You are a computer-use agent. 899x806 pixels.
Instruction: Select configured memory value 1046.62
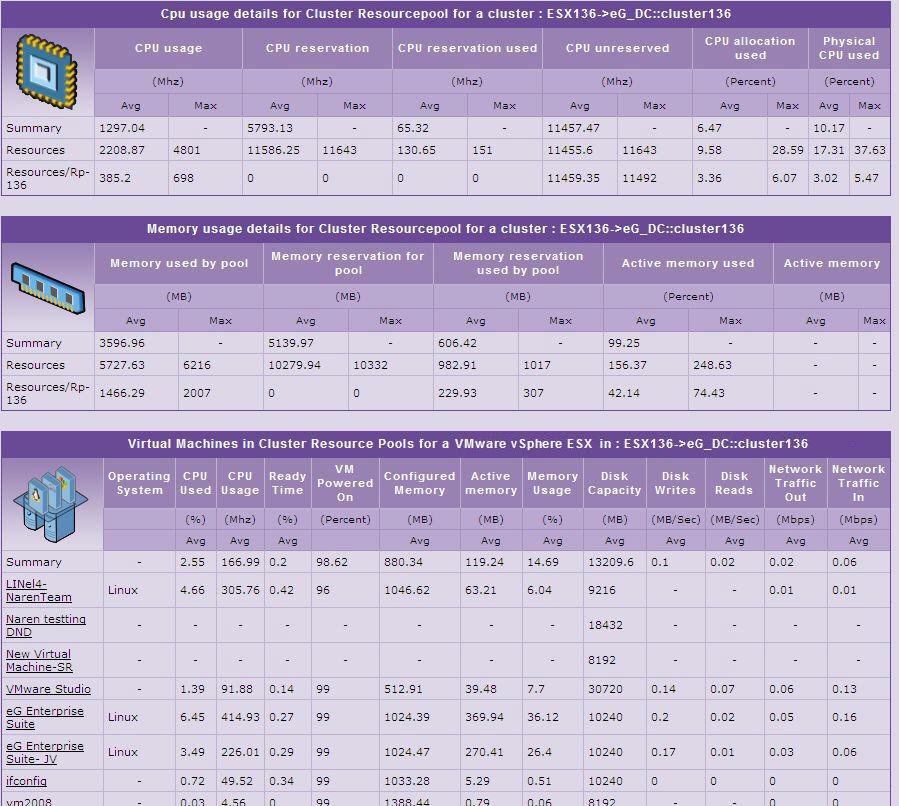click(x=407, y=590)
